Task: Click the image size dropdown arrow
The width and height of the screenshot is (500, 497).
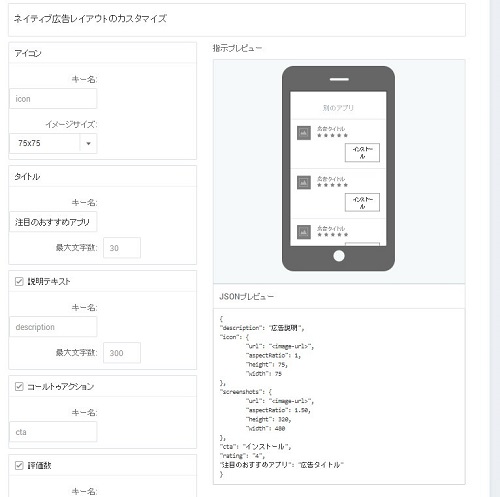Action: click(88, 143)
